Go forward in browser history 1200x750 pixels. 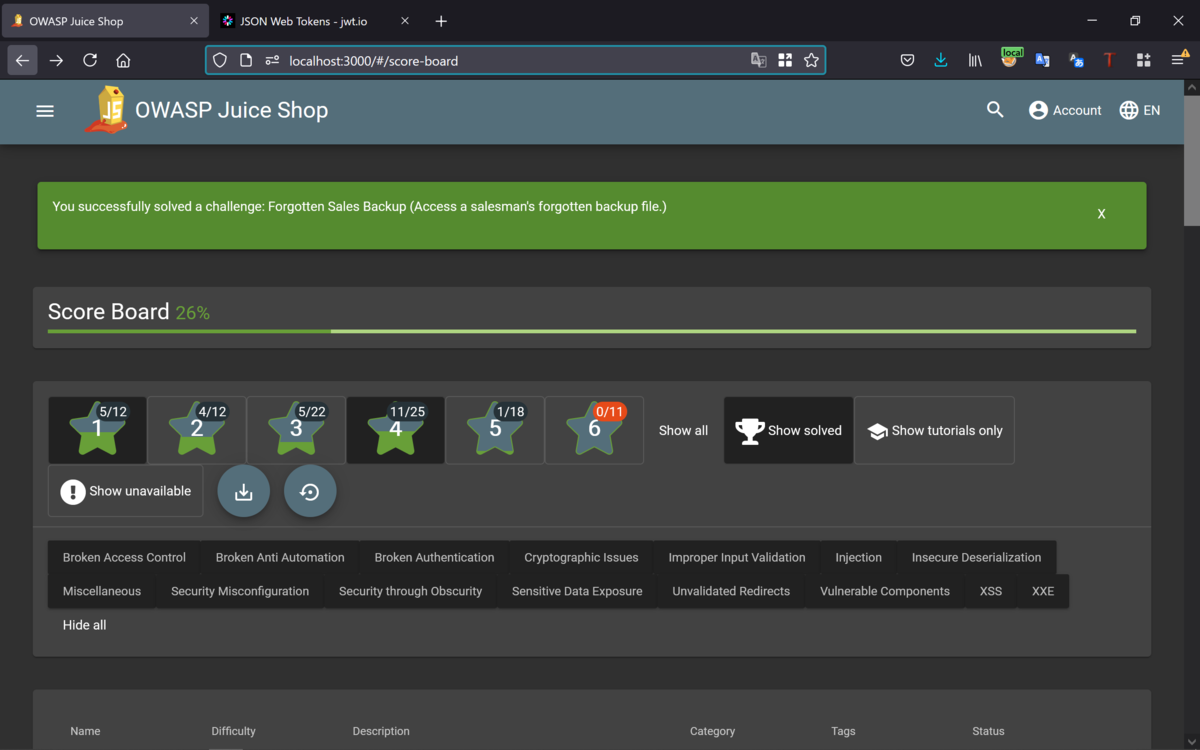[x=56, y=60]
